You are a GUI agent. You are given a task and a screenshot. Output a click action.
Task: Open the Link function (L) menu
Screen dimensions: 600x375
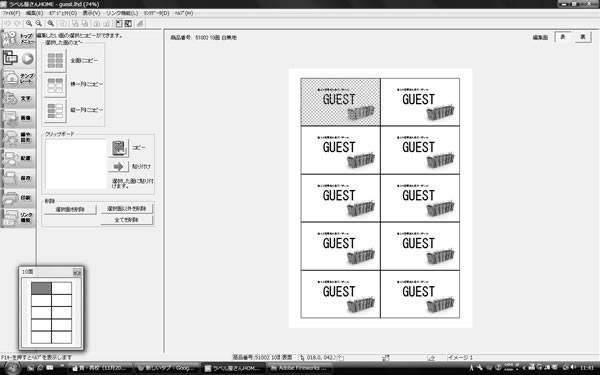[122, 13]
